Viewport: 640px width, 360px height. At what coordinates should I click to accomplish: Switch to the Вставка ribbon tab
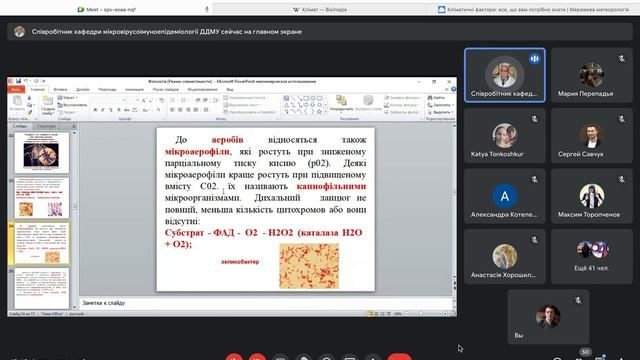pyautogui.click(x=60, y=89)
